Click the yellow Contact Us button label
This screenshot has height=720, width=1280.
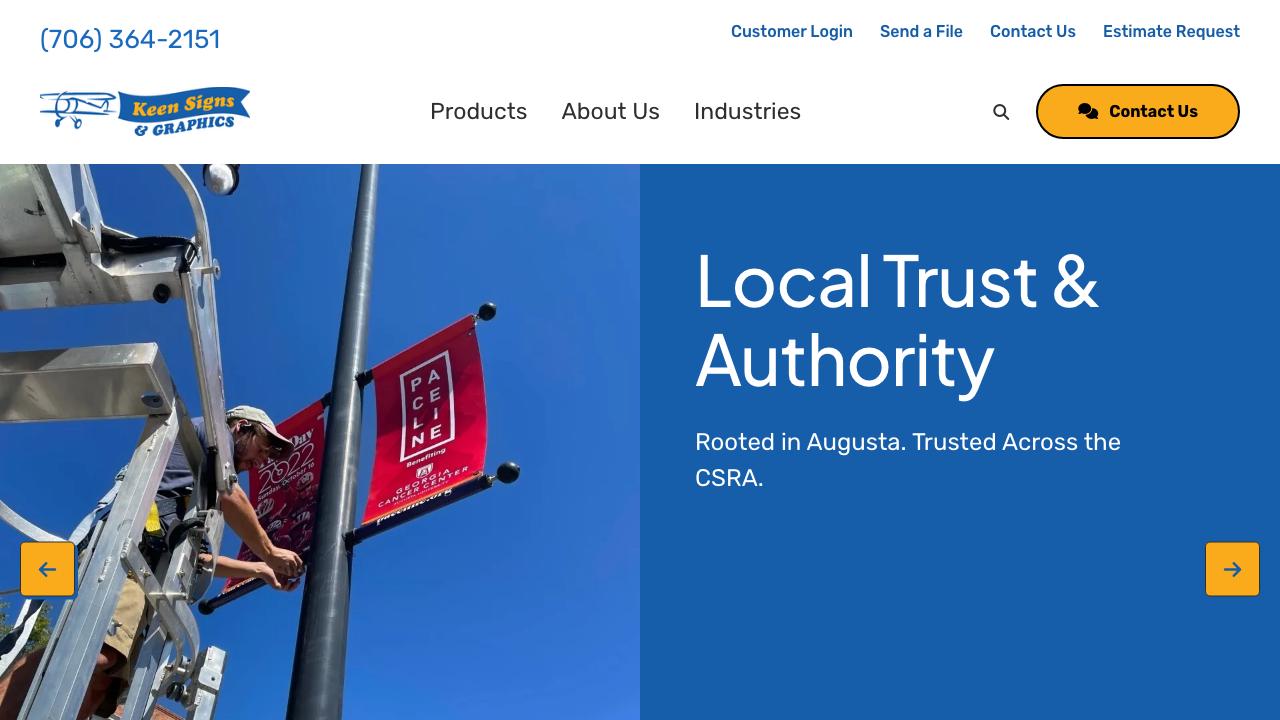(1153, 112)
